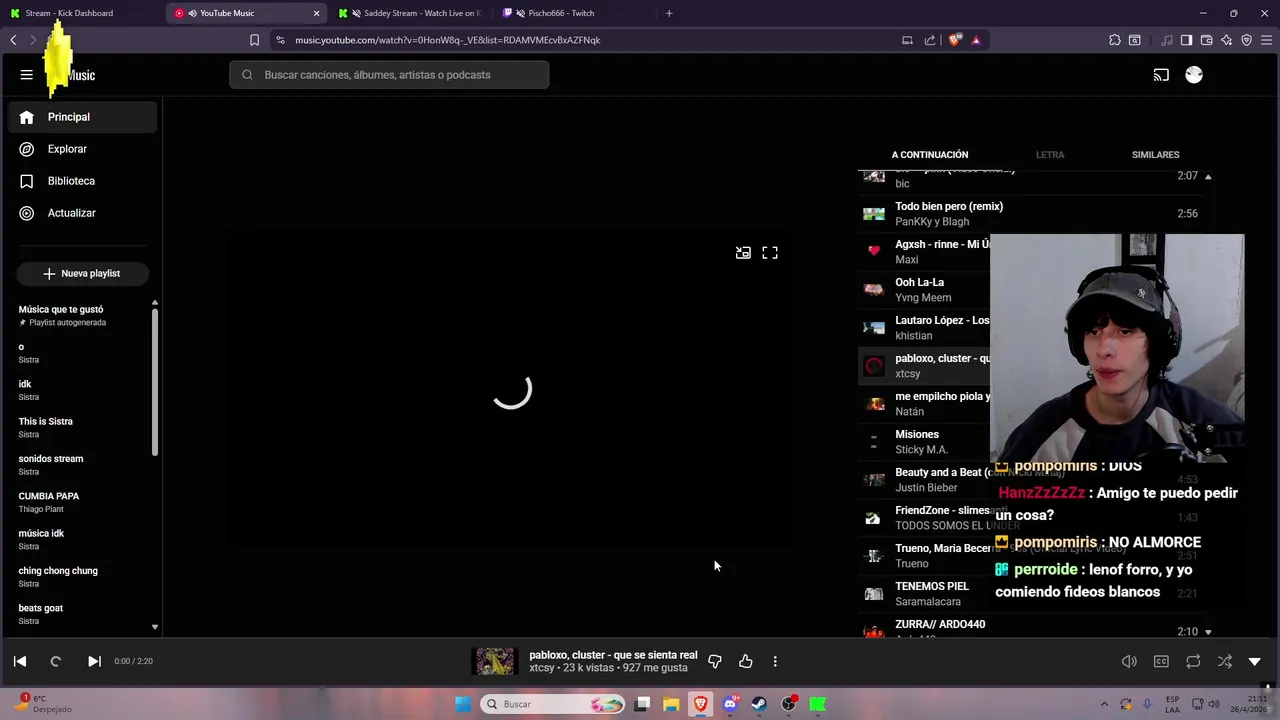Open the Windows Start menu
The image size is (1280, 720).
(463, 704)
